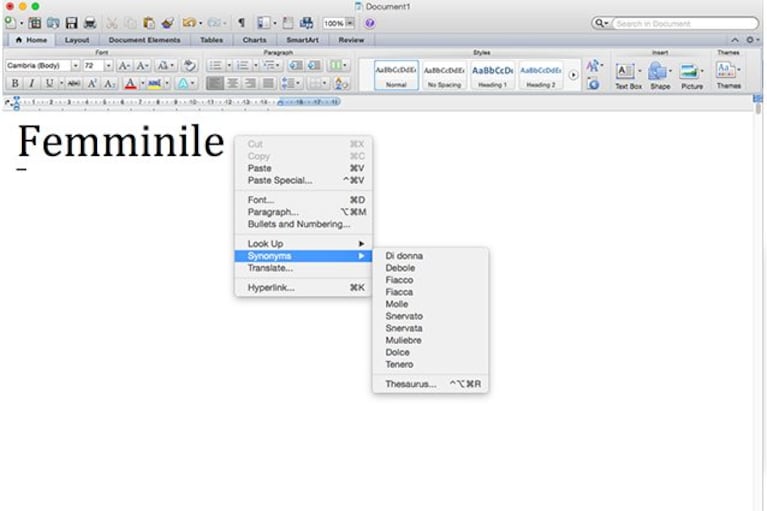Toggle Center text alignment
The height and width of the screenshot is (511, 767).
[x=232, y=84]
